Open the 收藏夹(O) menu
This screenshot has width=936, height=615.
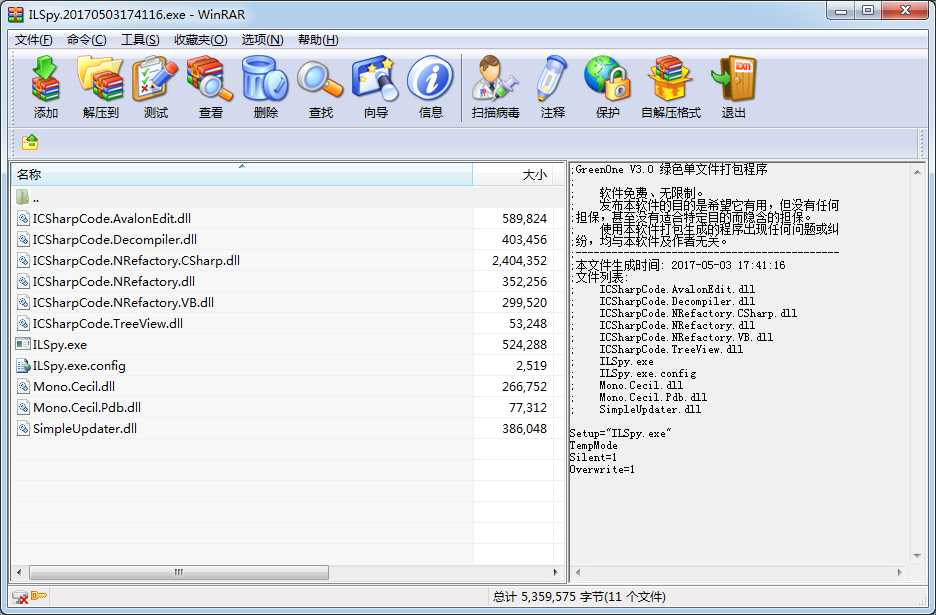[x=201, y=40]
